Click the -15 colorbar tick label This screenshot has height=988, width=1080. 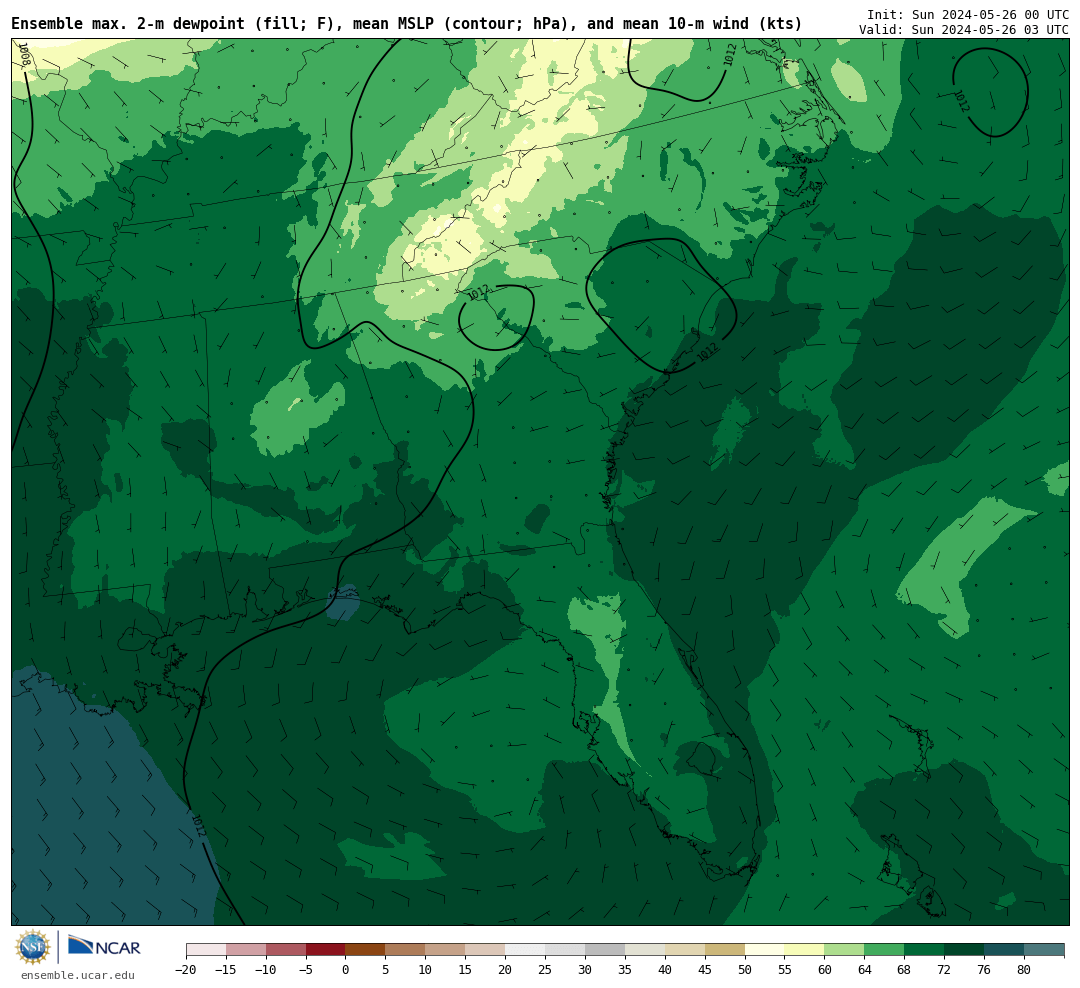click(x=226, y=970)
